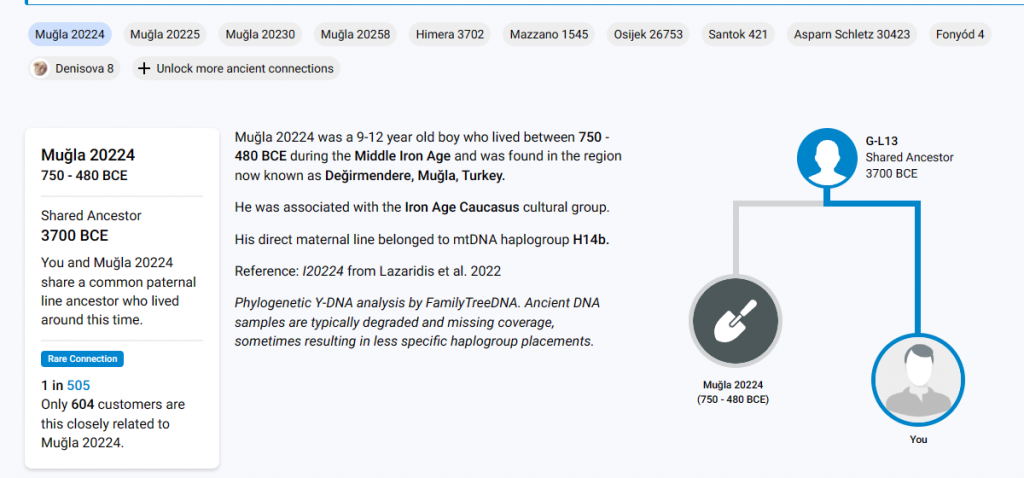1024x478 pixels.
Task: Select the Fonyód 4 chip
Action: point(960,35)
